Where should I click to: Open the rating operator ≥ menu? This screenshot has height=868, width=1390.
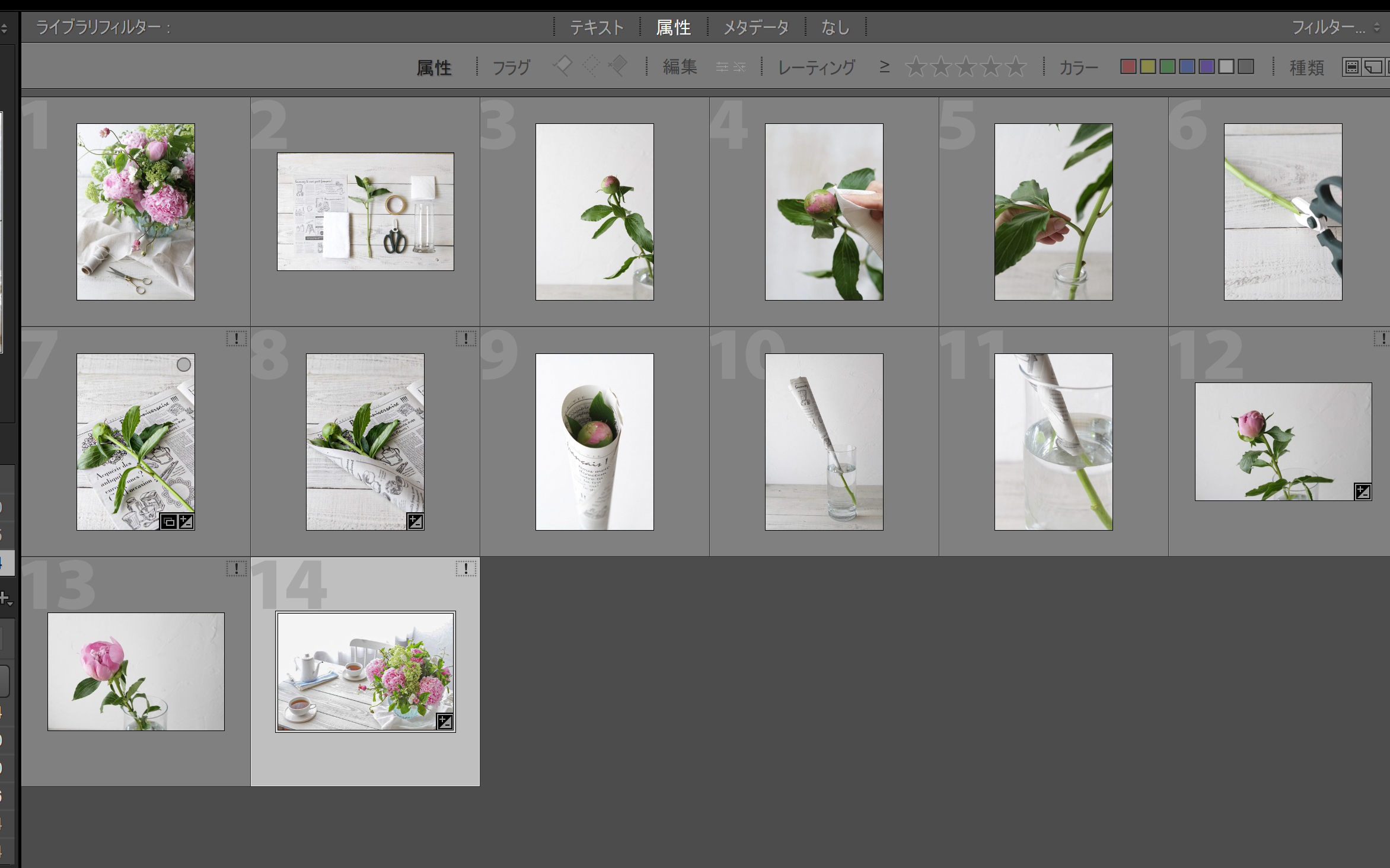[884, 66]
